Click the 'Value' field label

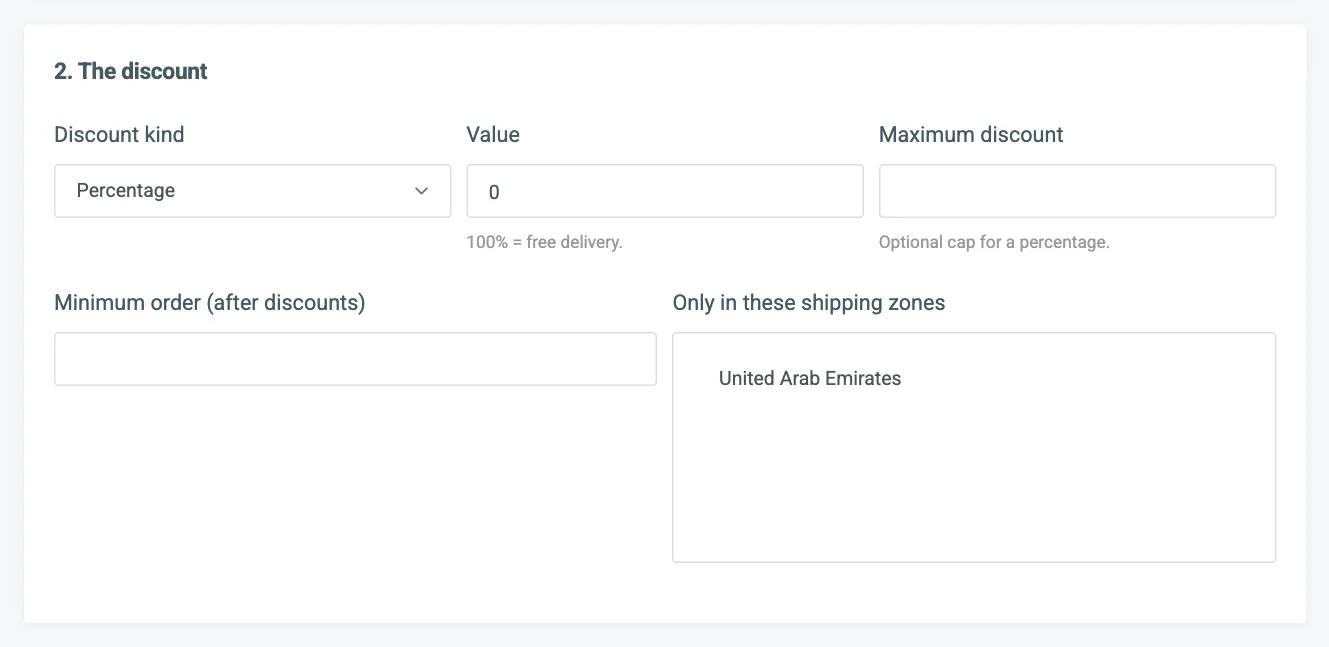click(x=493, y=134)
